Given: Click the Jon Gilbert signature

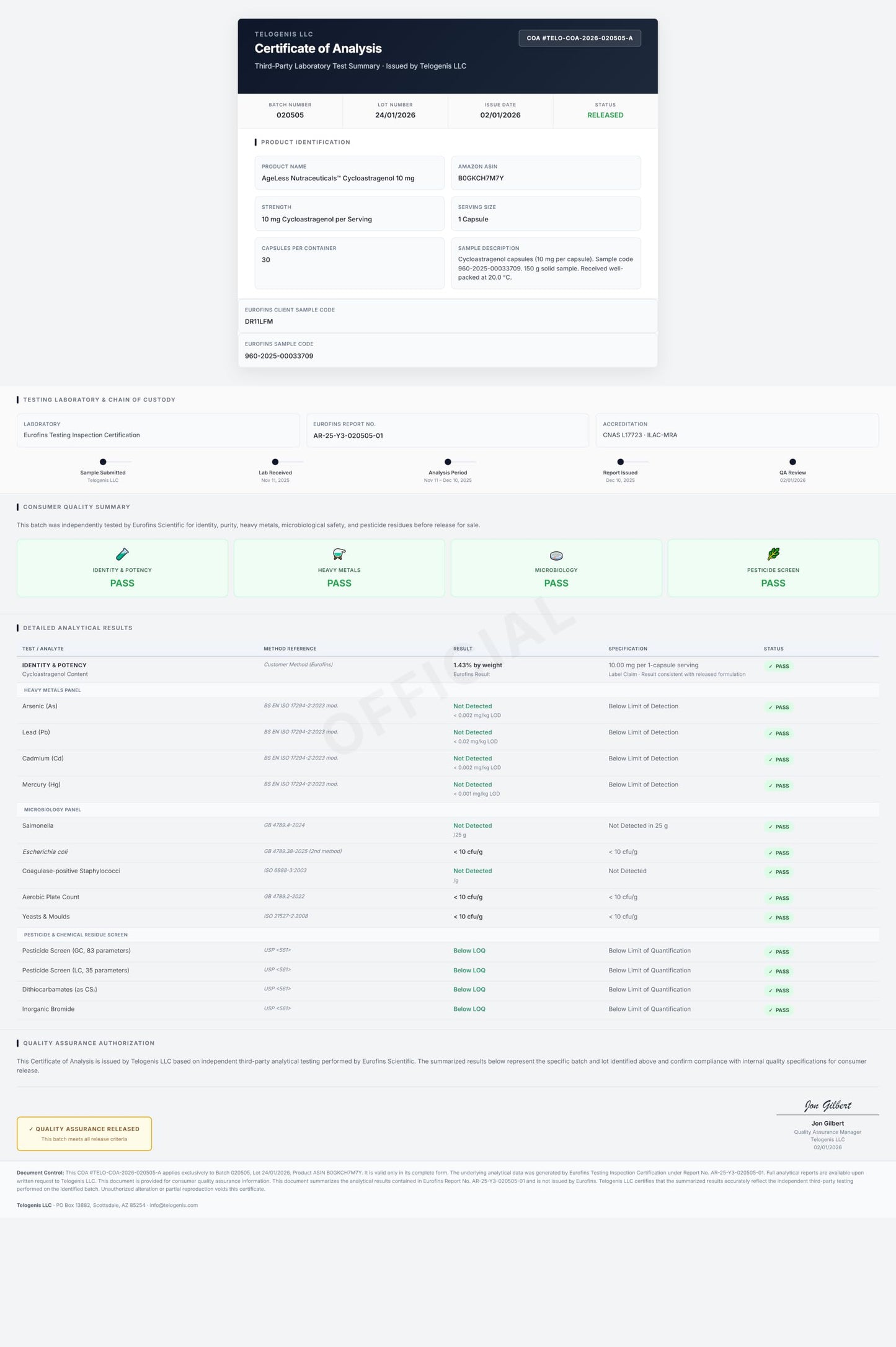Looking at the screenshot, I should [828, 1105].
